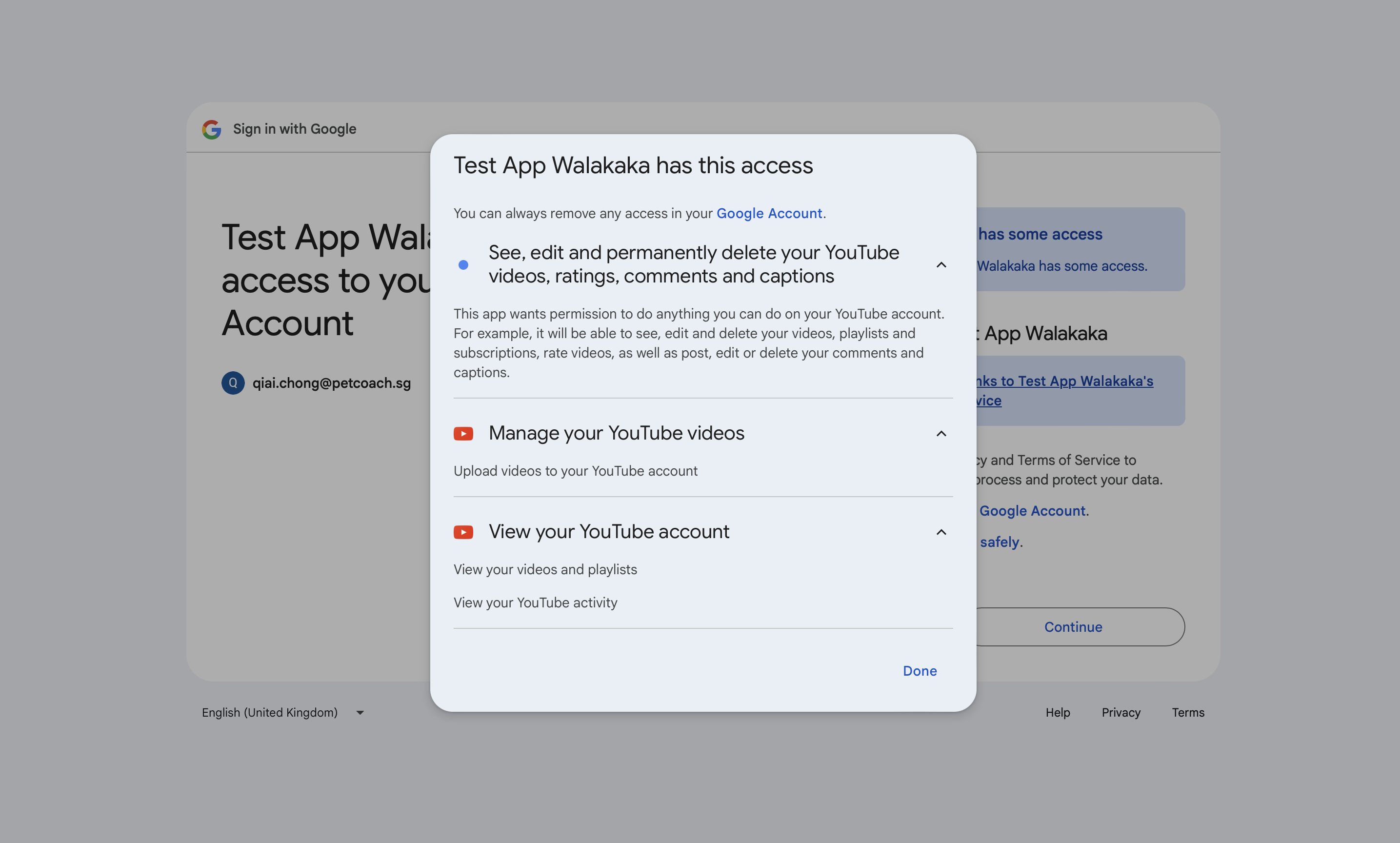The height and width of the screenshot is (843, 1400).
Task: Open the Terms link in the footer
Action: (x=1188, y=712)
